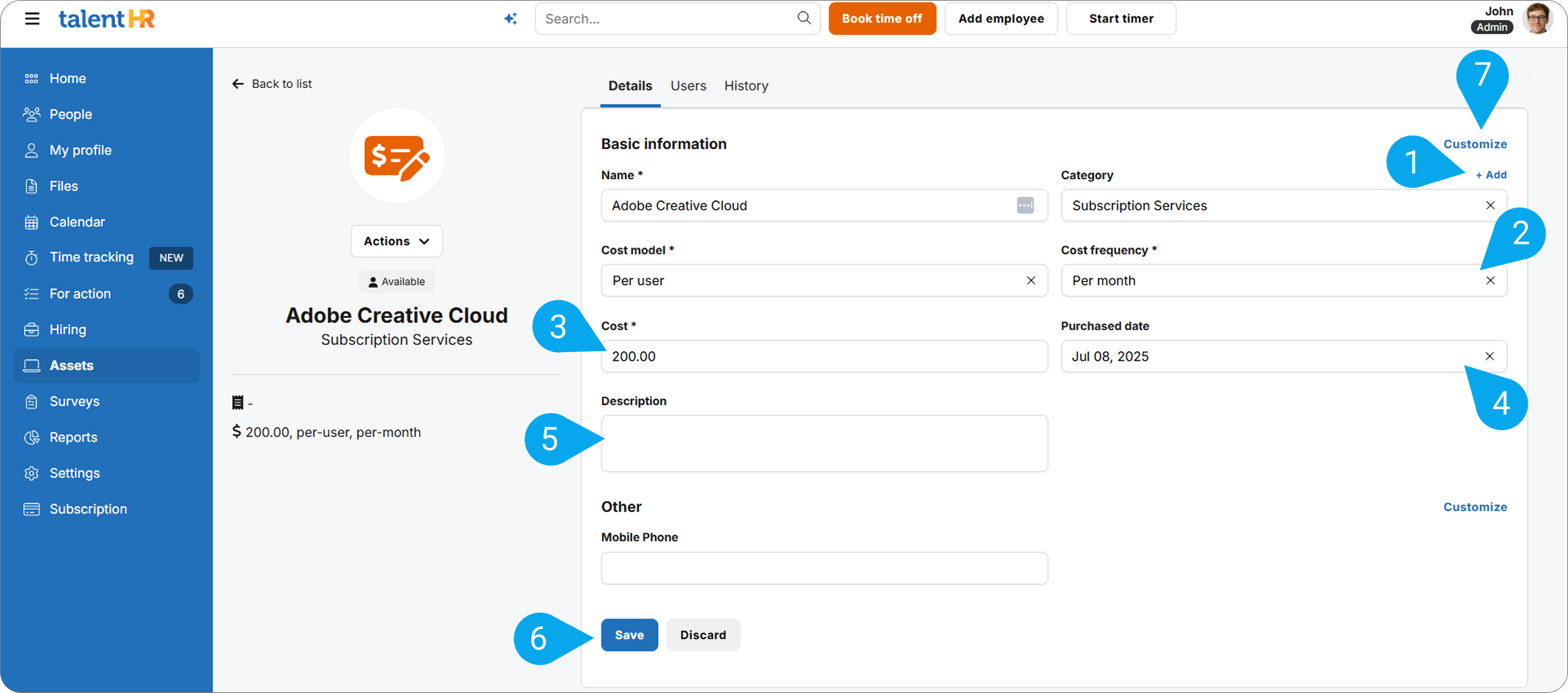The image size is (1568, 693).
Task: Click the Subscription card icon
Action: (31, 509)
